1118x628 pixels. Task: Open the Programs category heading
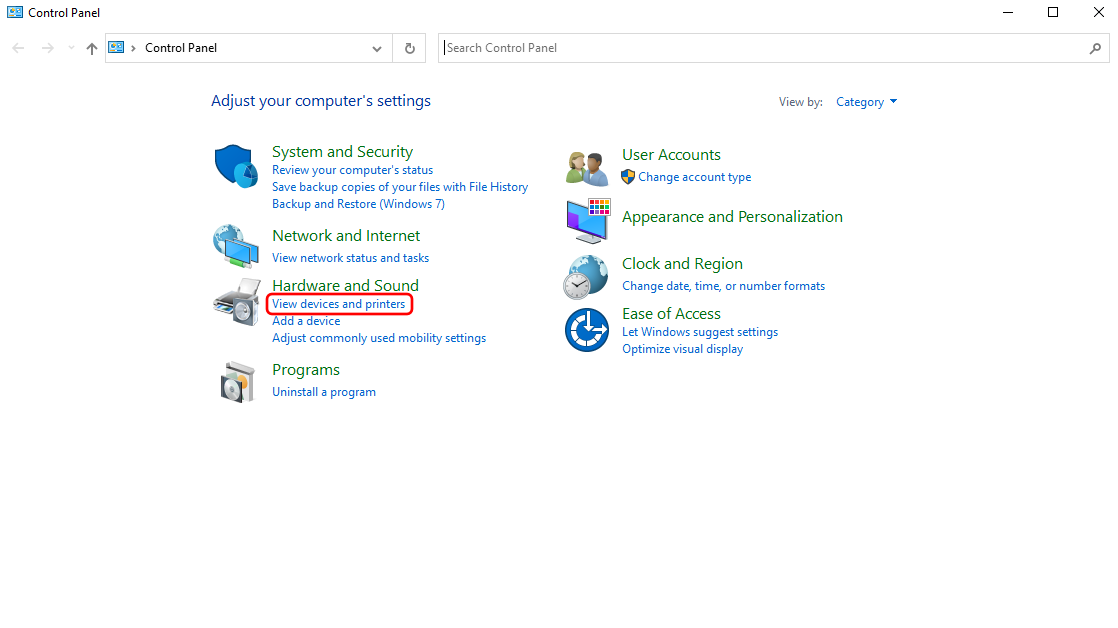306,370
